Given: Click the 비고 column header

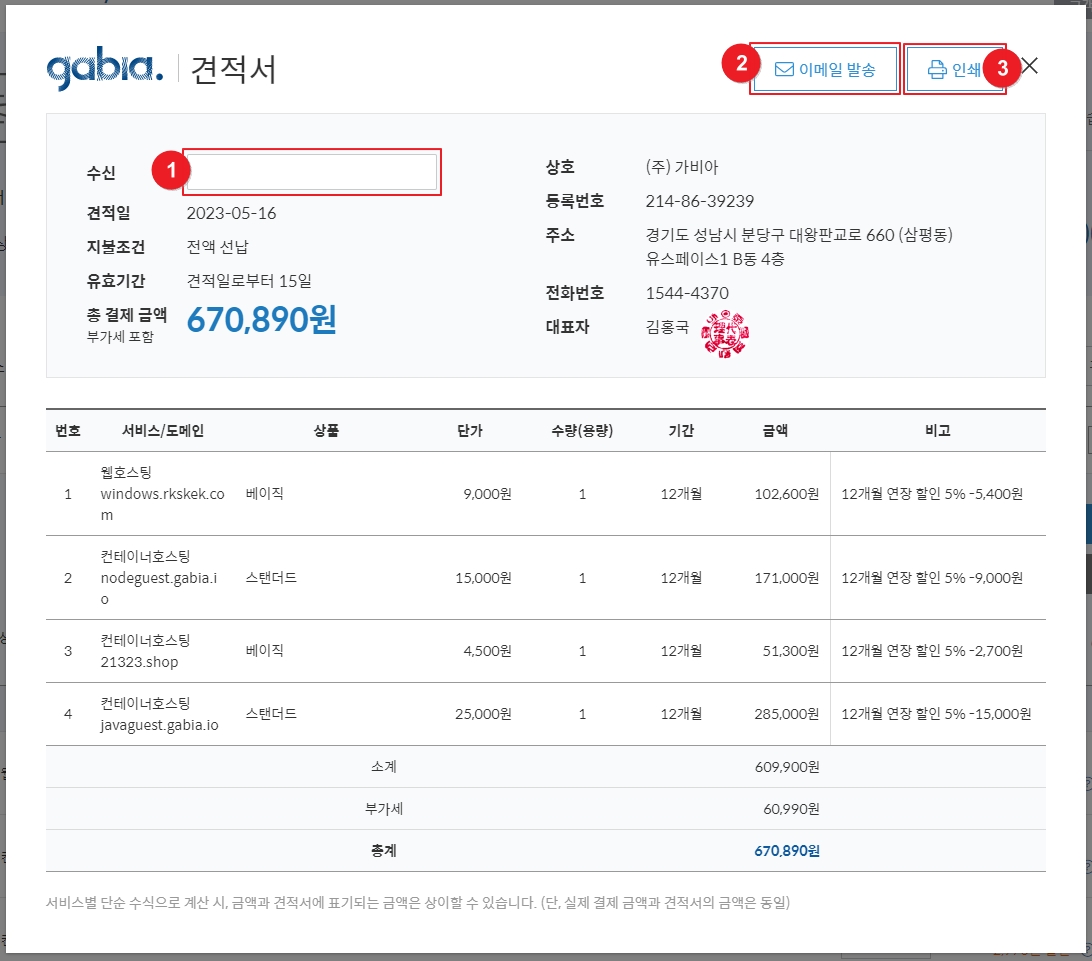Looking at the screenshot, I should tap(937, 430).
